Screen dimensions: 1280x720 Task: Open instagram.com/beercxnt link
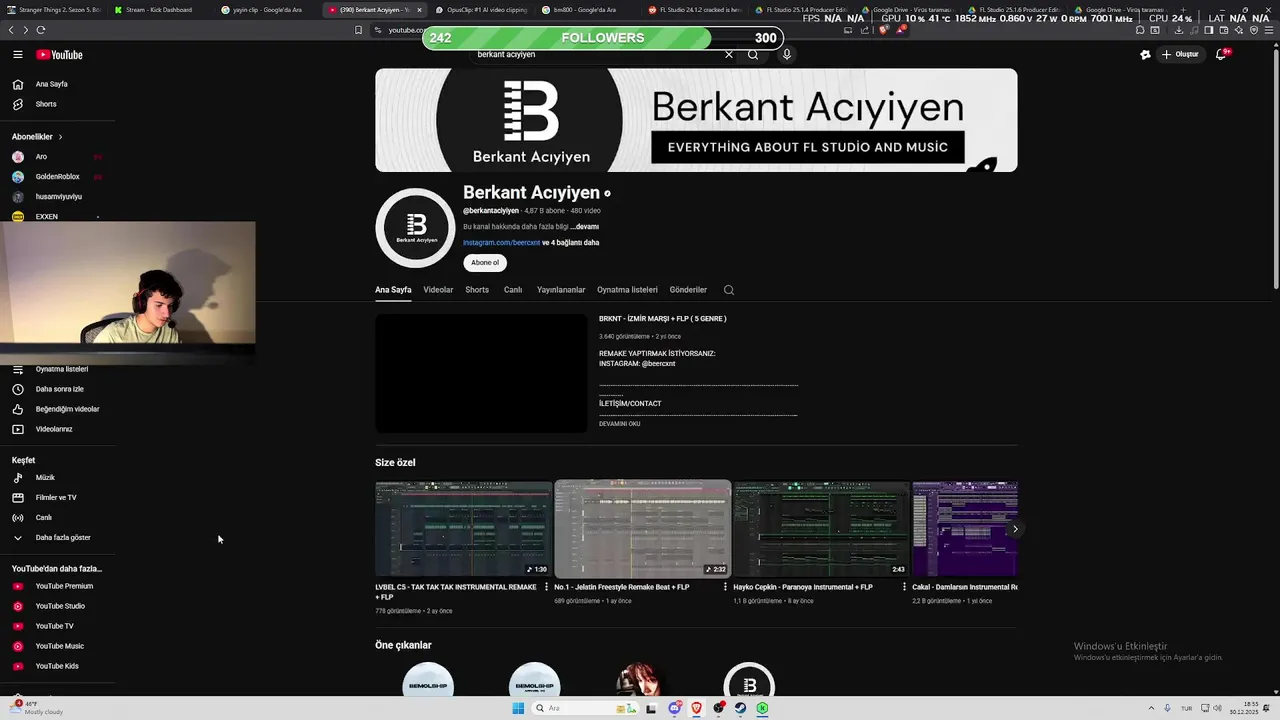pyautogui.click(x=501, y=243)
